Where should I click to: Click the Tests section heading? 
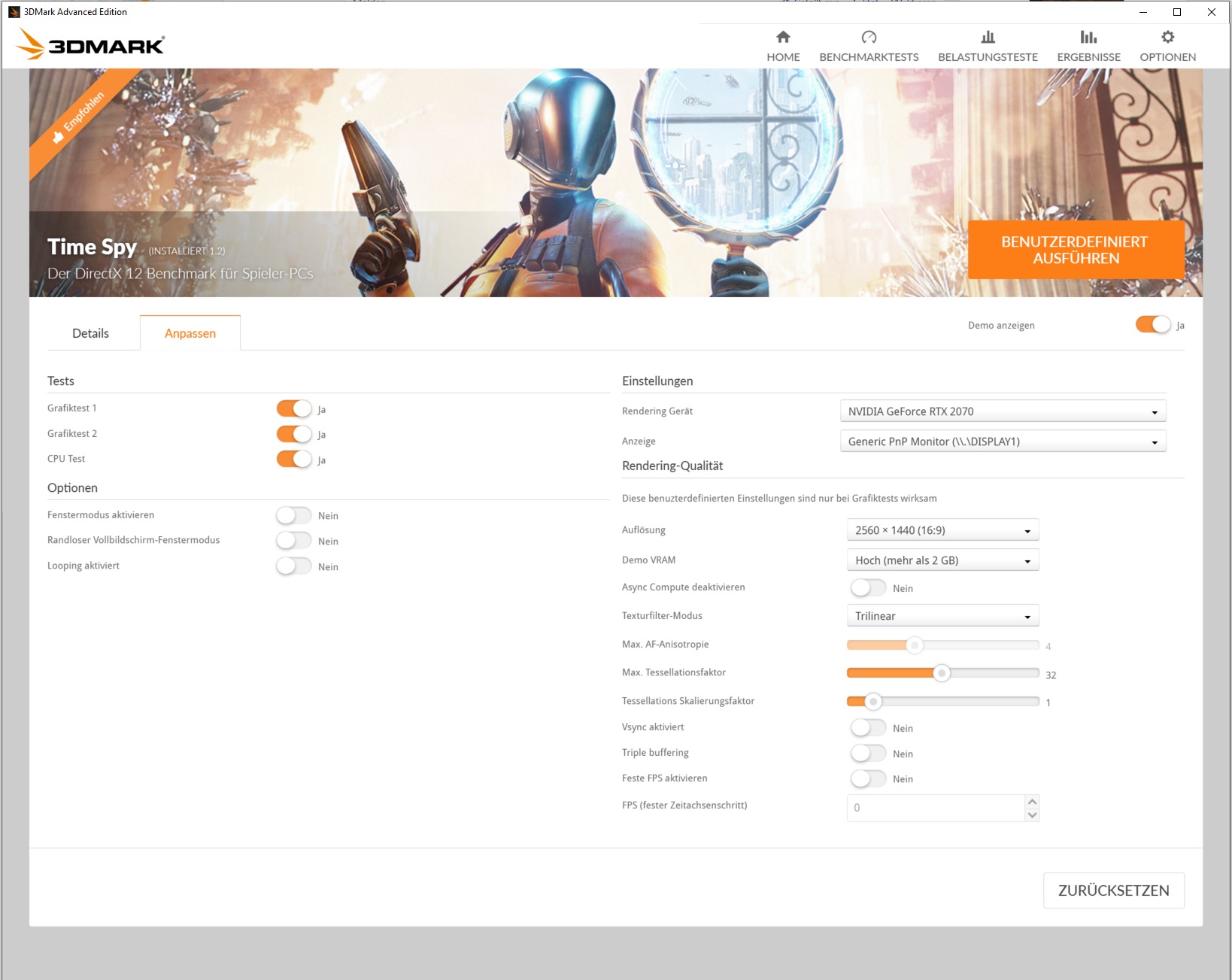[61, 381]
